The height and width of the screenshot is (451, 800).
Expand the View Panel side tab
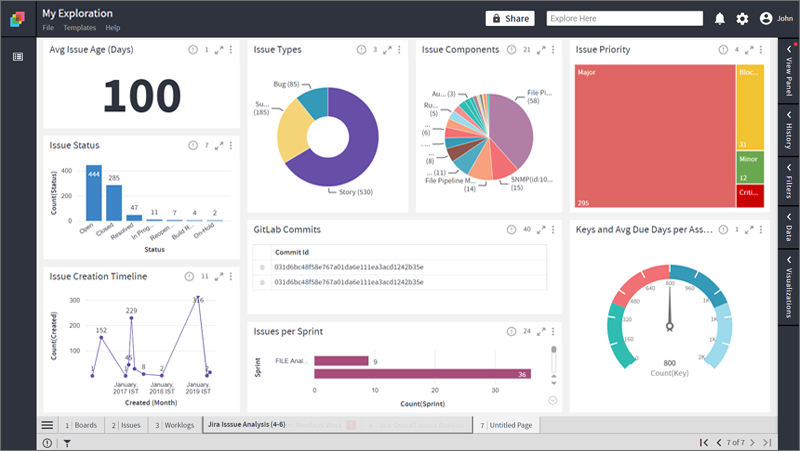789,71
